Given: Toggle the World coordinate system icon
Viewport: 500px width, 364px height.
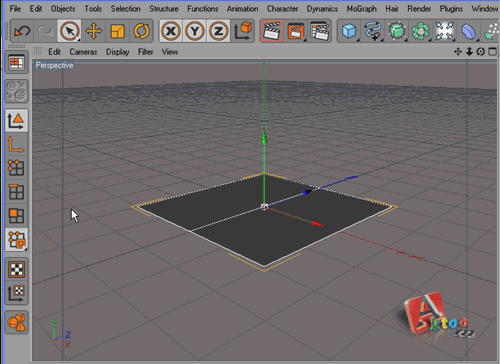Looking at the screenshot, I should pyautogui.click(x=243, y=31).
